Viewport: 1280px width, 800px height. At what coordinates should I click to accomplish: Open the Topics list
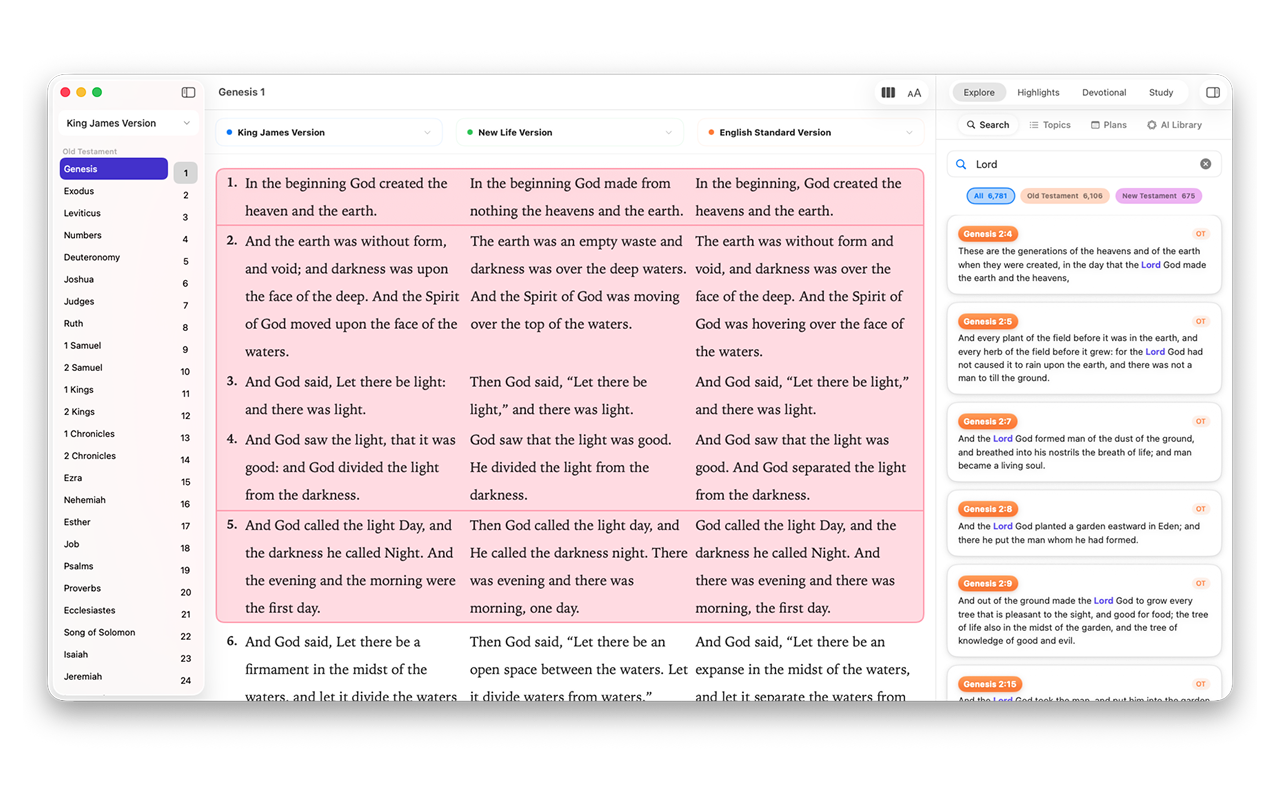[1050, 125]
